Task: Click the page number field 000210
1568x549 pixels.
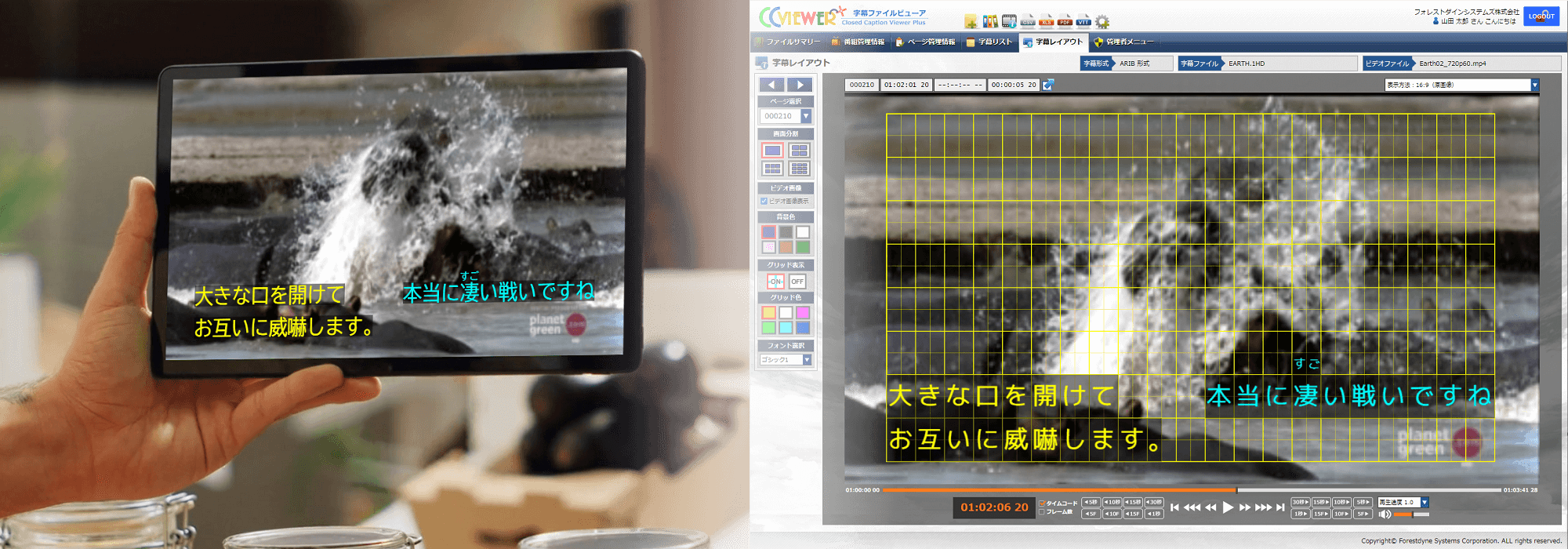Action: coord(862,85)
